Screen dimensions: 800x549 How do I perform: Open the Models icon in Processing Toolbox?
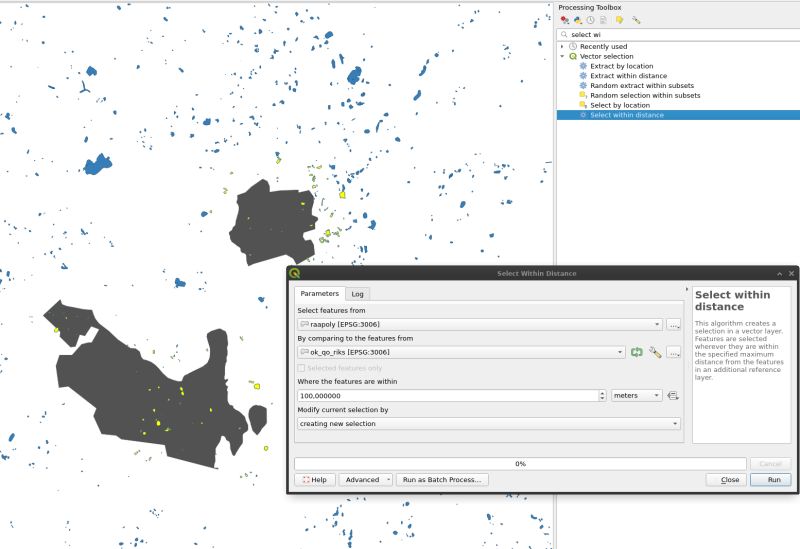[565, 20]
